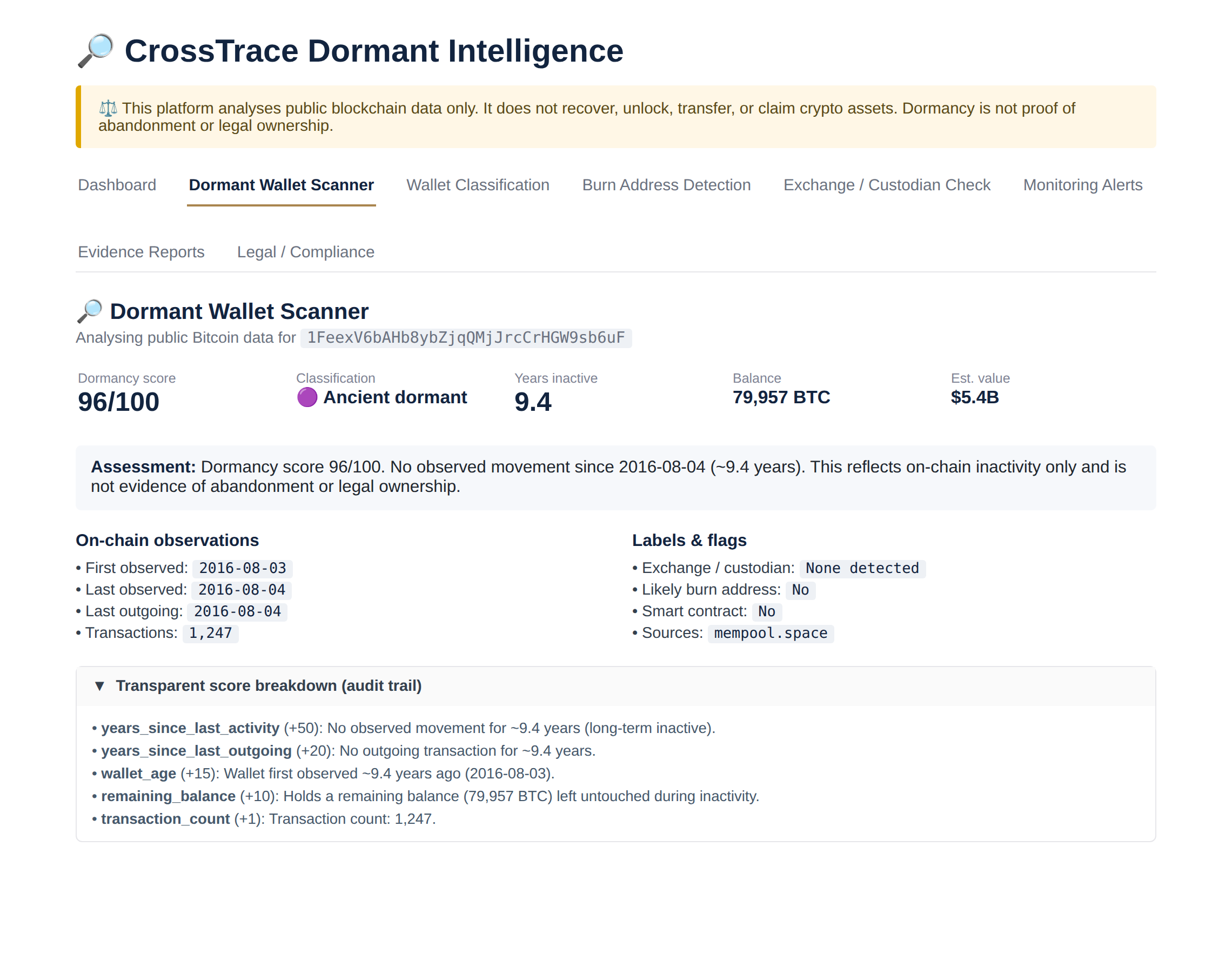Open the Legal / Compliance tab
1232x973 pixels.
click(306, 252)
